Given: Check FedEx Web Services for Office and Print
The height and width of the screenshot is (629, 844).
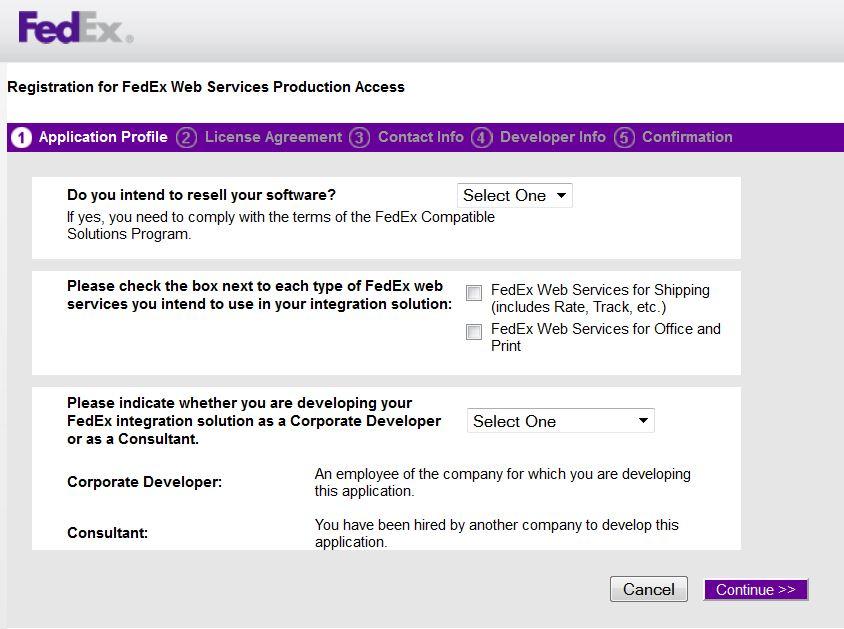Looking at the screenshot, I should [x=474, y=332].
